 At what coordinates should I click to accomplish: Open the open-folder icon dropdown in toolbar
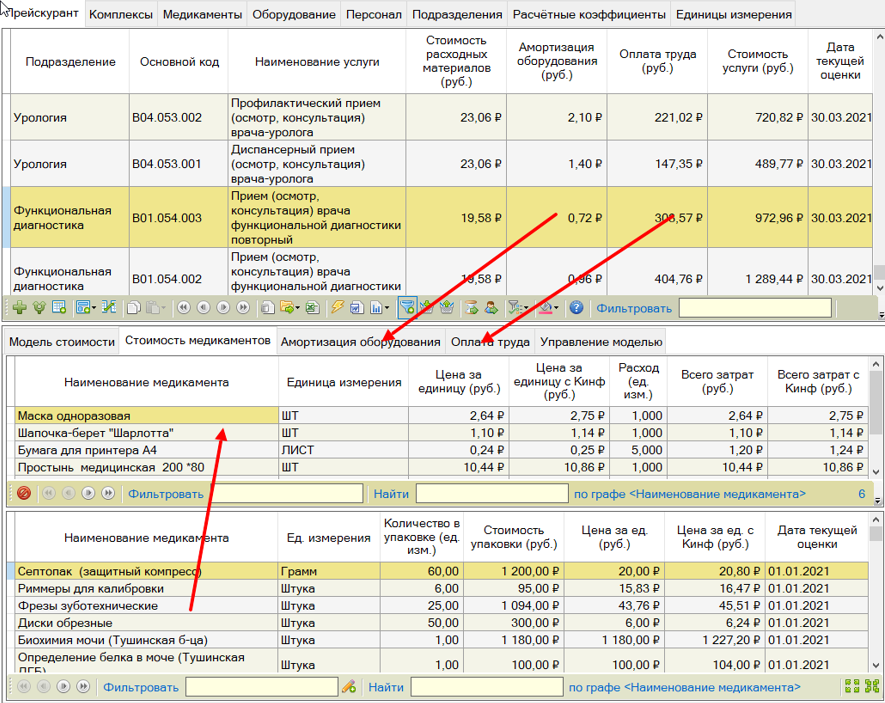[x=296, y=307]
